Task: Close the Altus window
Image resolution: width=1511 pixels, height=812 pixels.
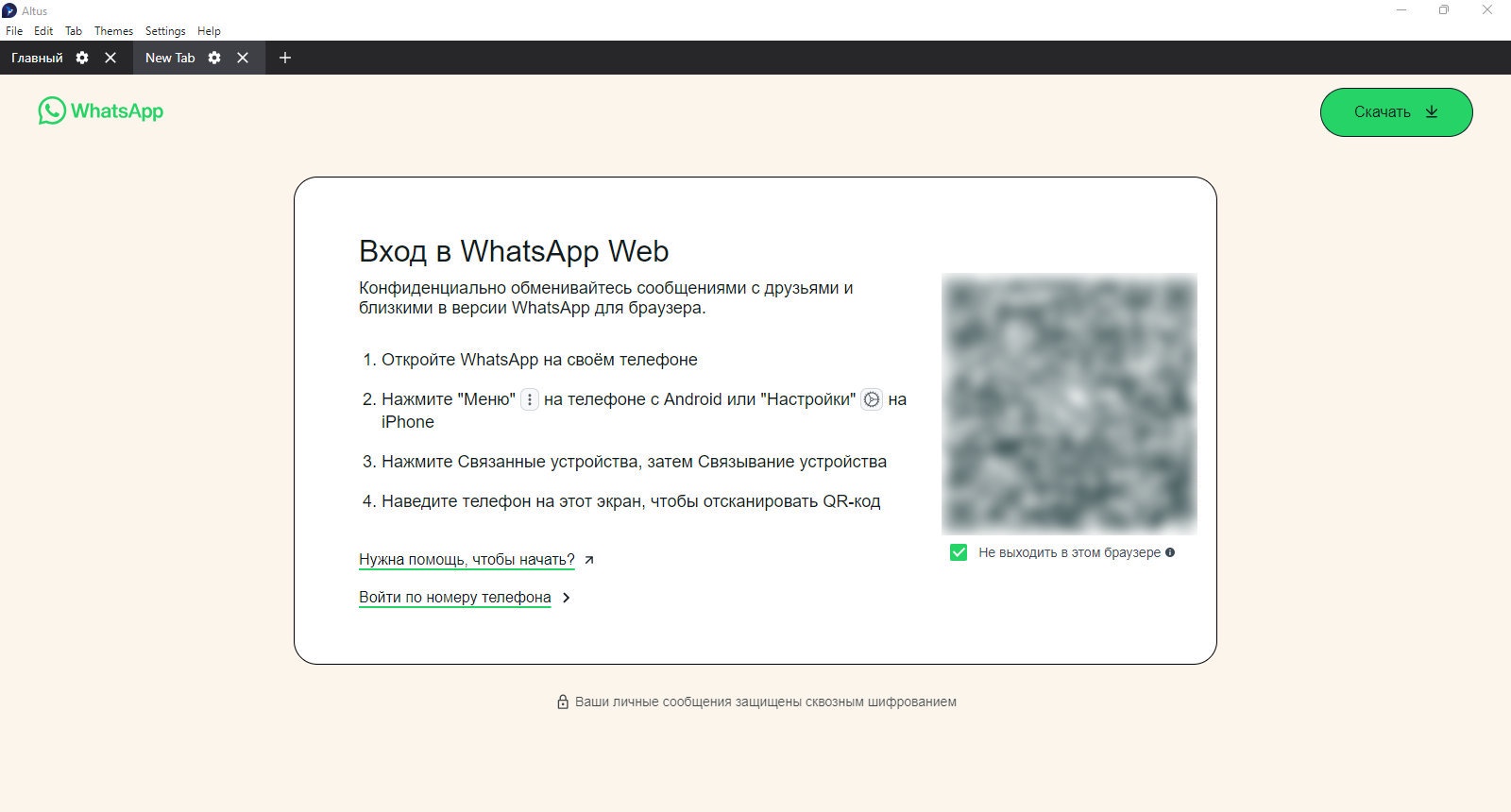Action: (x=1487, y=10)
